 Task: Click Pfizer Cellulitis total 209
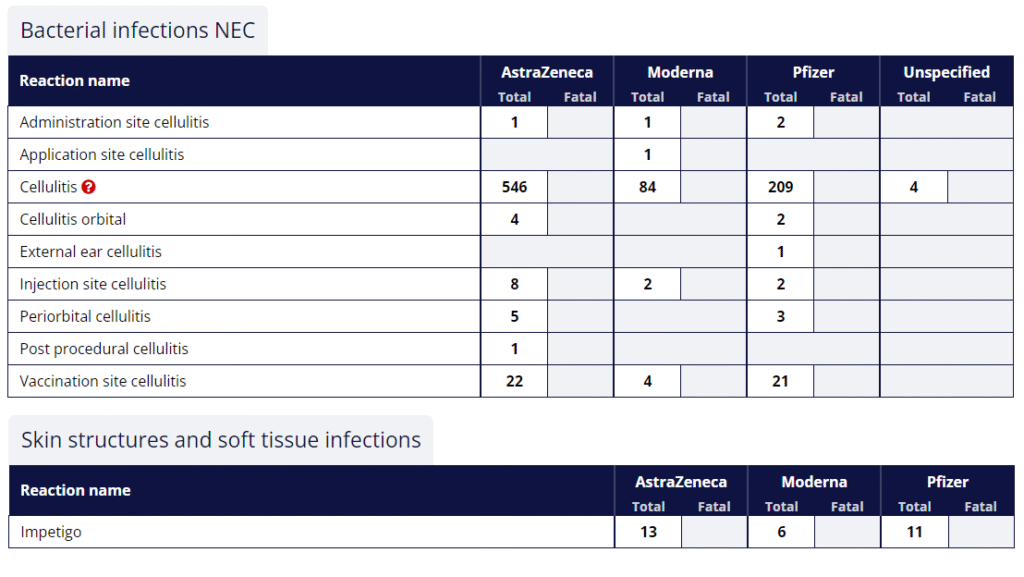(x=780, y=187)
